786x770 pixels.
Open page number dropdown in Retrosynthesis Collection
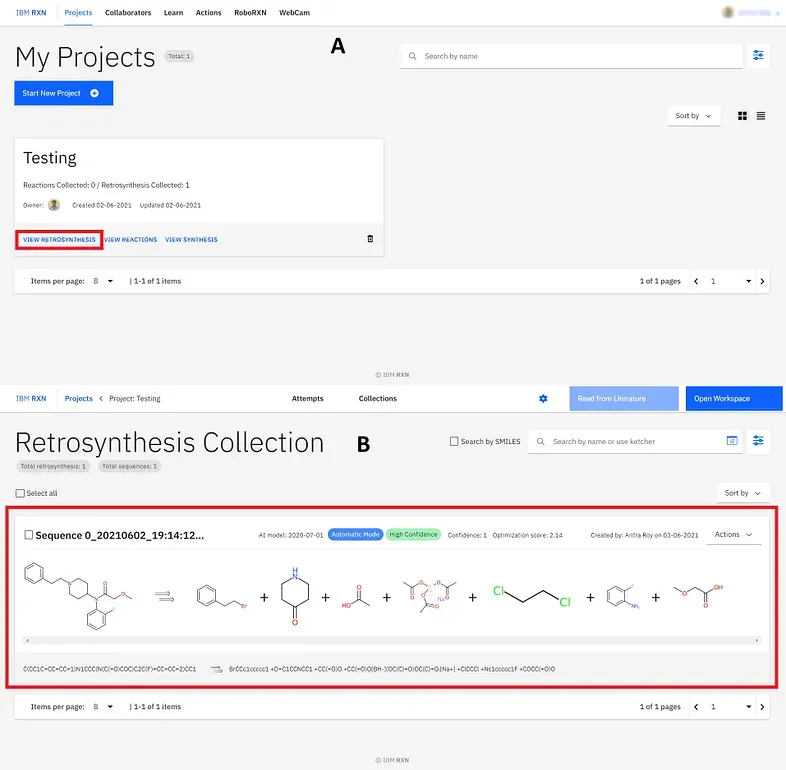(x=729, y=707)
